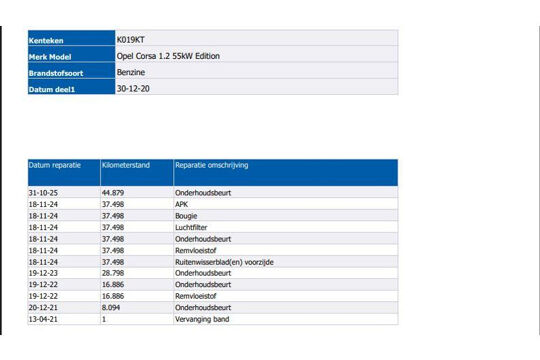This screenshot has width=540, height=360.
Task: Click the Opel Corsa 1.2 55kW Edition cell
Action: 257,56
